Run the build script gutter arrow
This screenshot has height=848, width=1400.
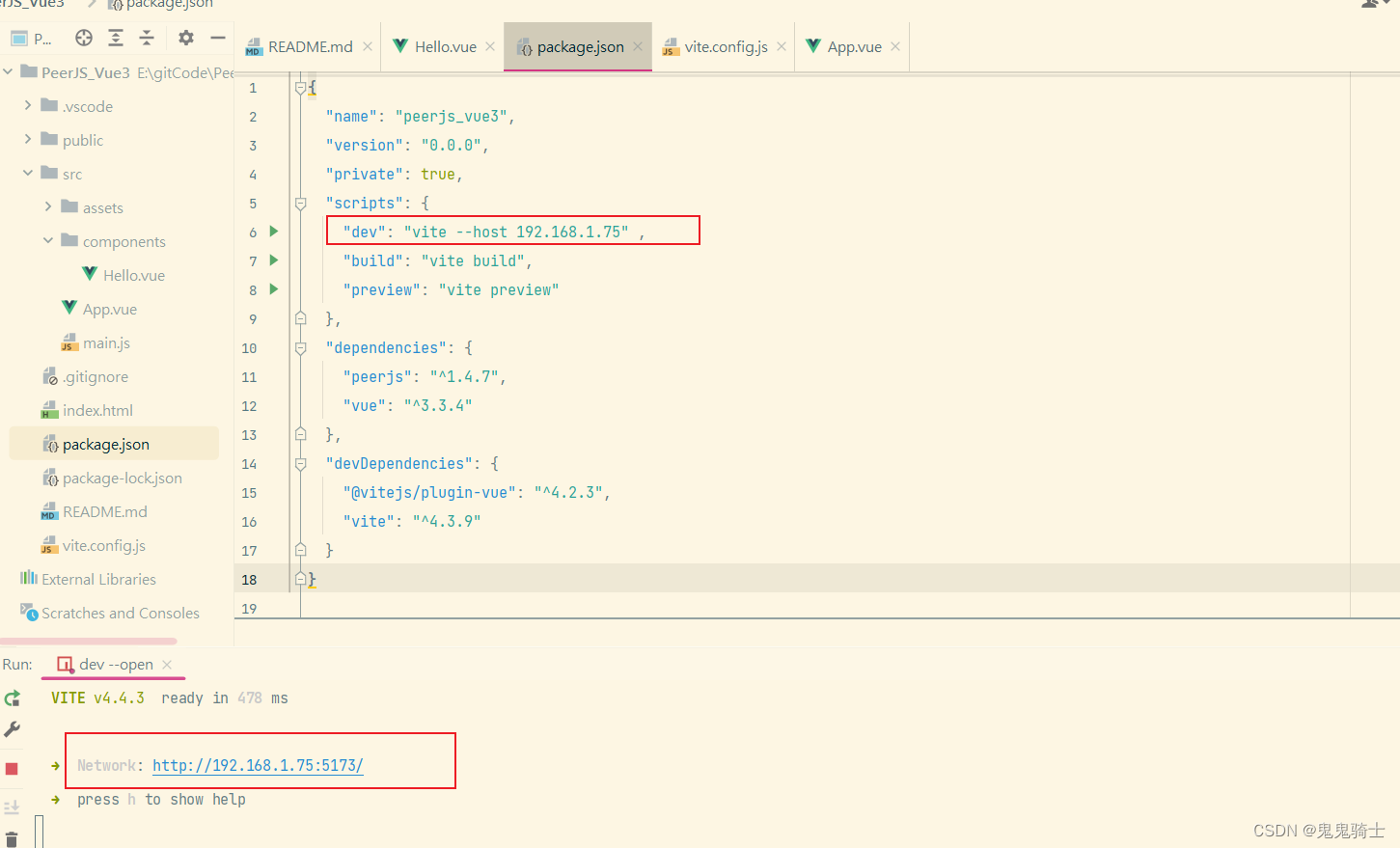tap(274, 260)
